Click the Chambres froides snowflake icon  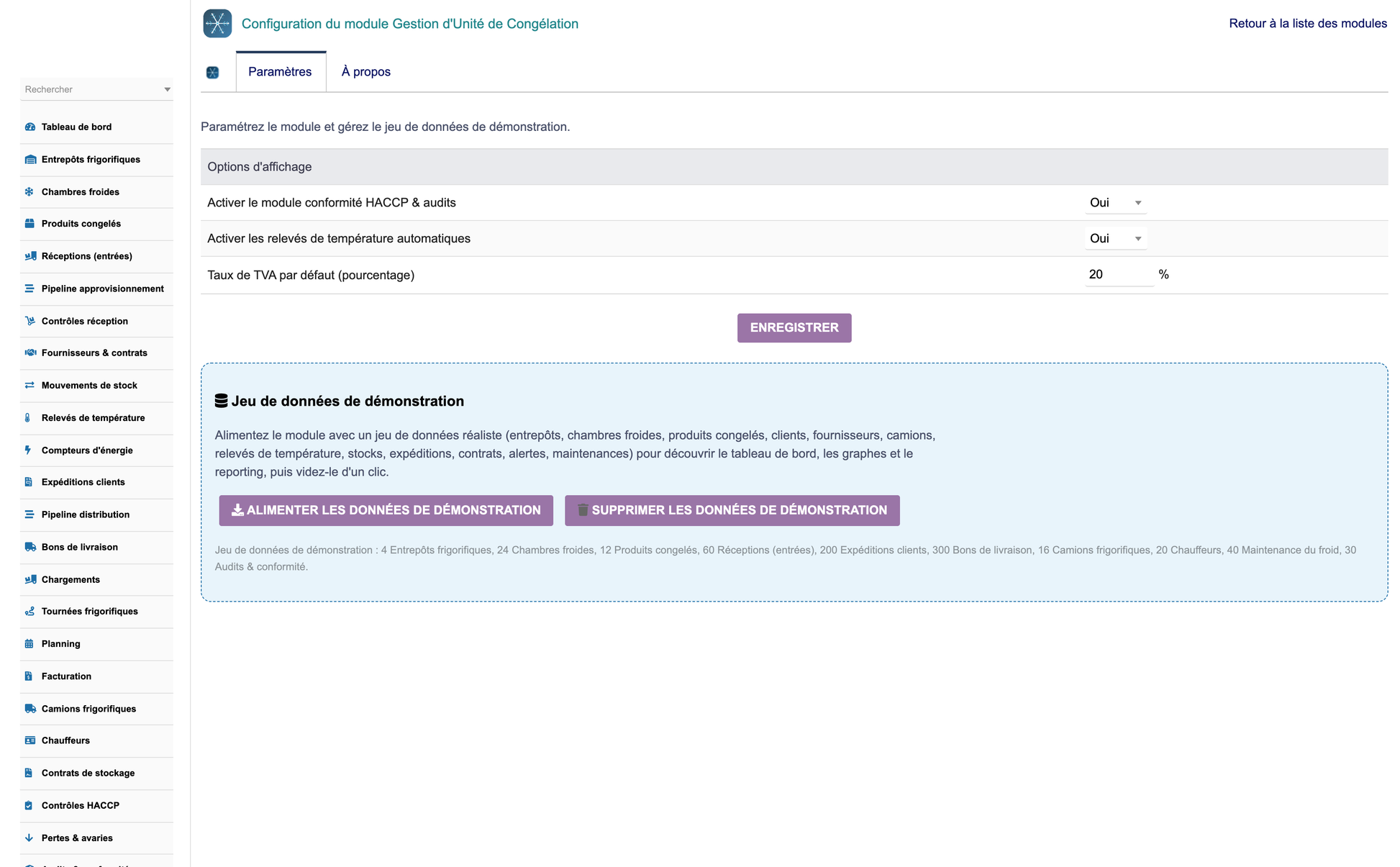point(29,192)
